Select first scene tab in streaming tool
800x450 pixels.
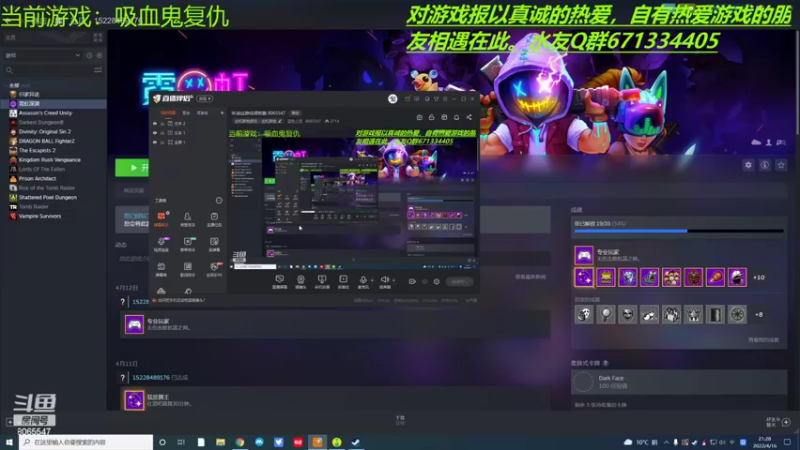(x=168, y=113)
